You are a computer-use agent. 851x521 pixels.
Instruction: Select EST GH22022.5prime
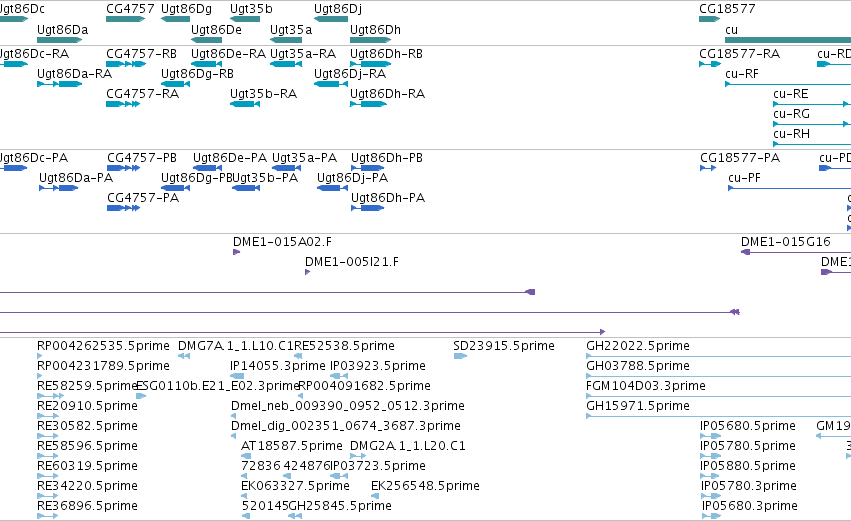click(638, 346)
